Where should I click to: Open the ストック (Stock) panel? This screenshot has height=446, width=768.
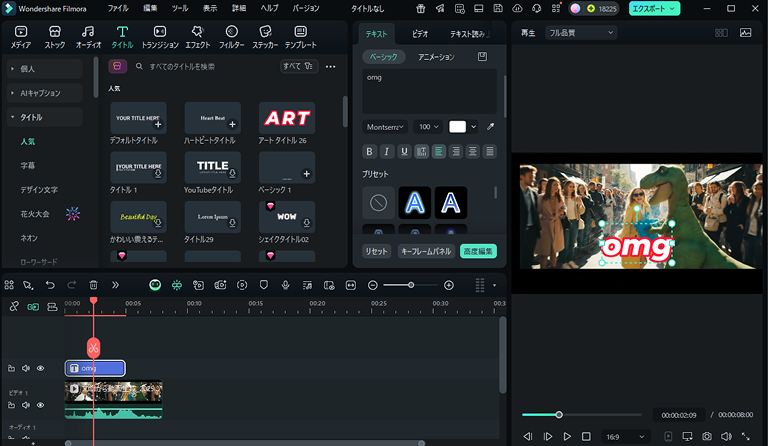click(54, 37)
